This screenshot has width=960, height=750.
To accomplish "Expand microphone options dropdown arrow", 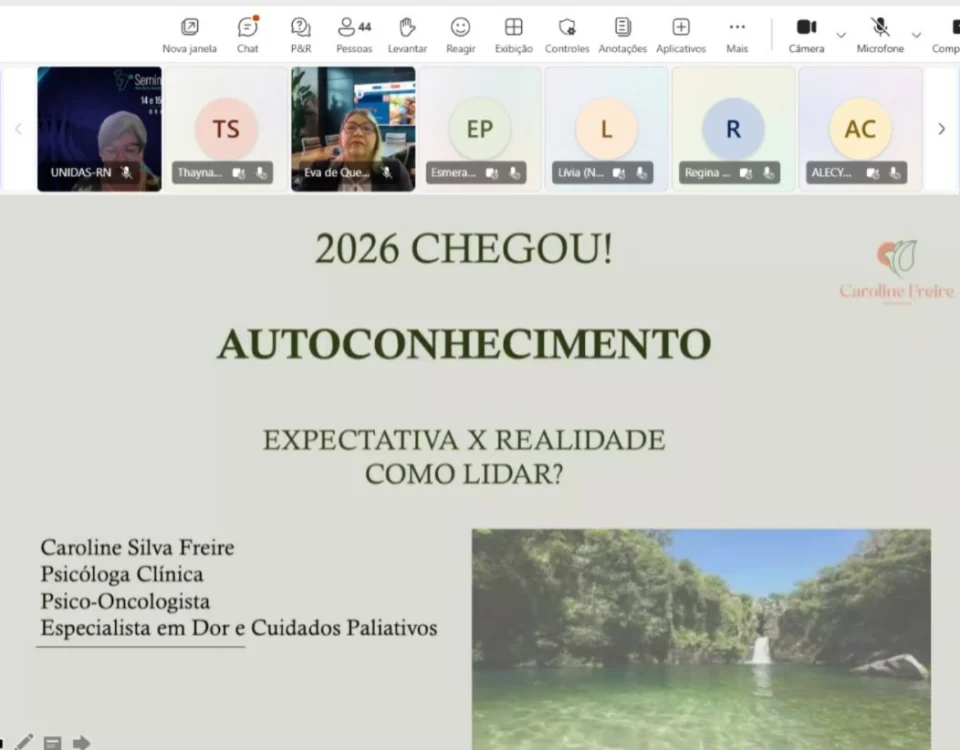I will pyautogui.click(x=918, y=35).
